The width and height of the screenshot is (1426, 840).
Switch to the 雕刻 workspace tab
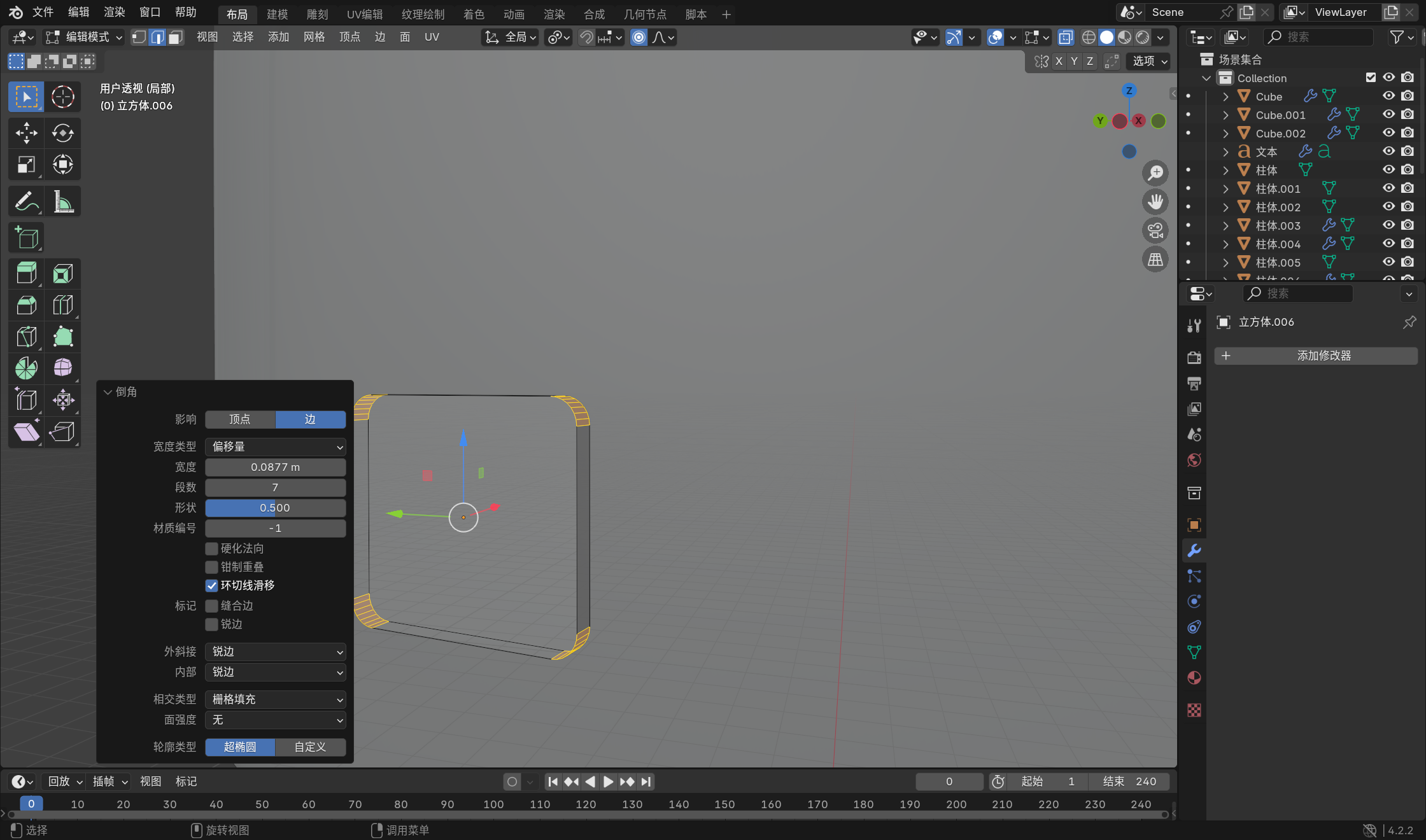(317, 14)
